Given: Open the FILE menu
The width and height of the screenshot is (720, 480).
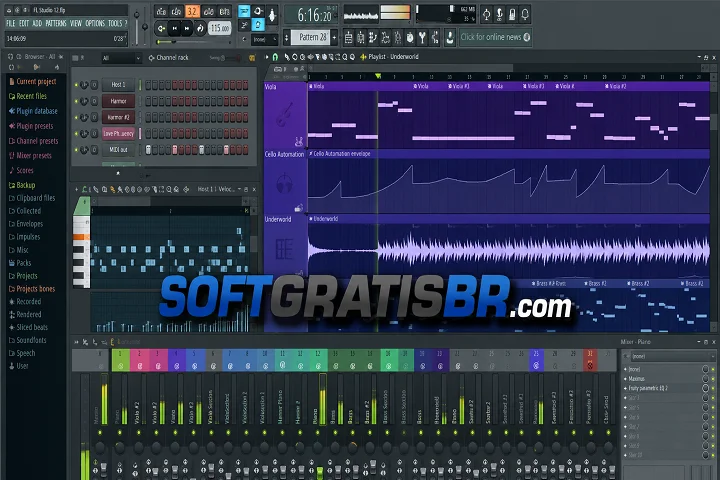Looking at the screenshot, I should 11,23.
